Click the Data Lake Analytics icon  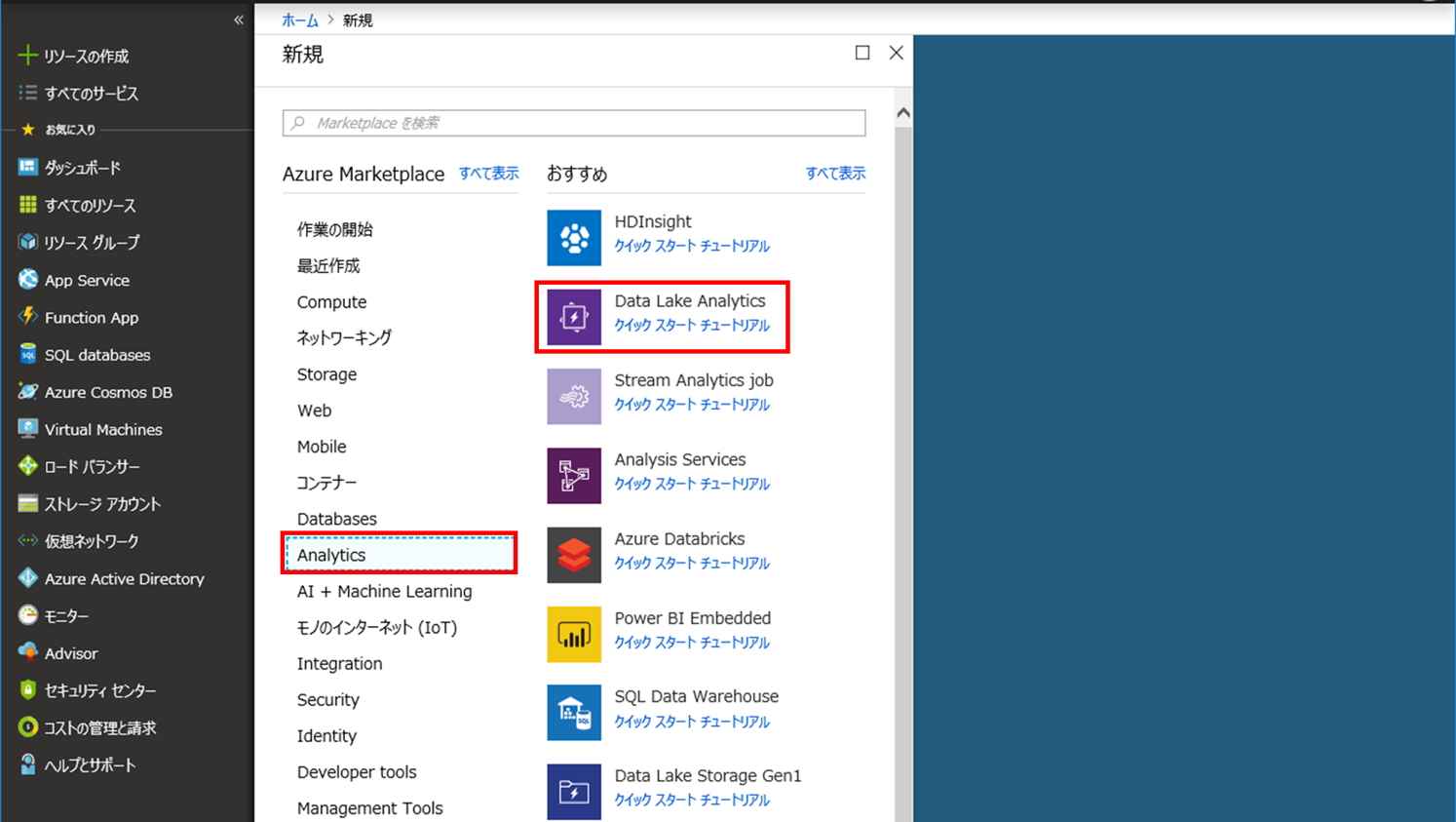574,317
